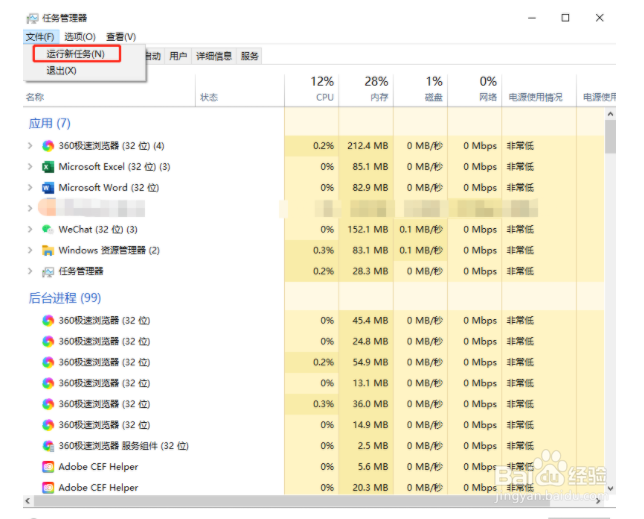
Task: Select the 后台进程 (99) group heading
Action: [65, 298]
